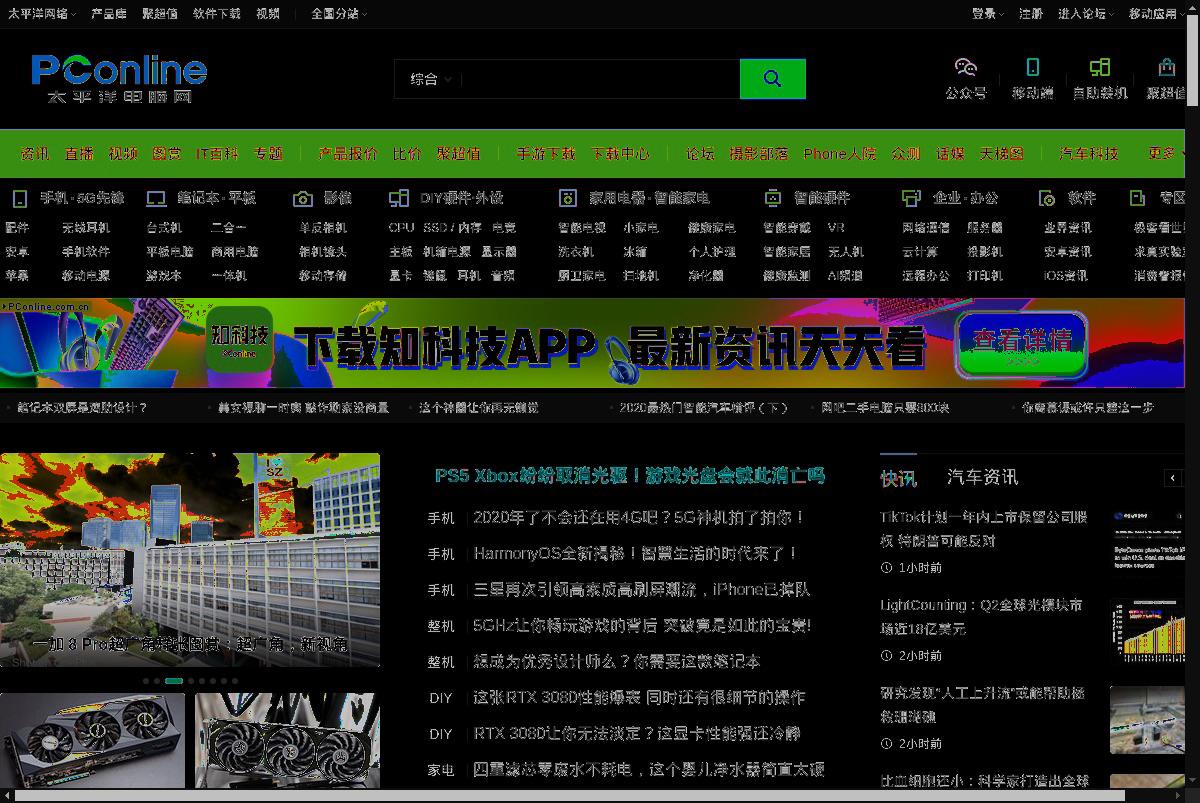The height and width of the screenshot is (803, 1200).
Task: Expand the 太平洋网络 dropdown
Action: [40, 14]
